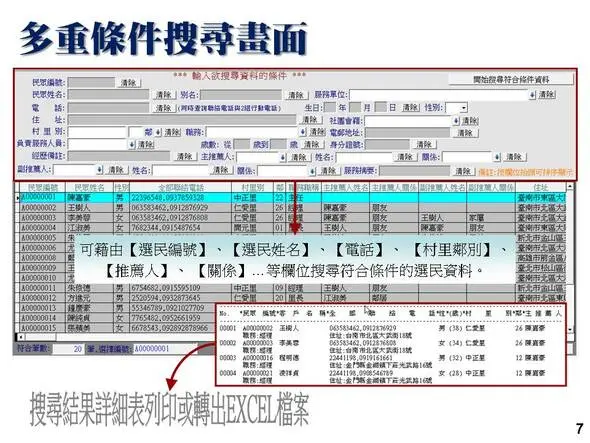Click the grid's vertical scrollbar up arrow
Image resolution: width=590 pixels, height=443 pixels.
point(570,186)
